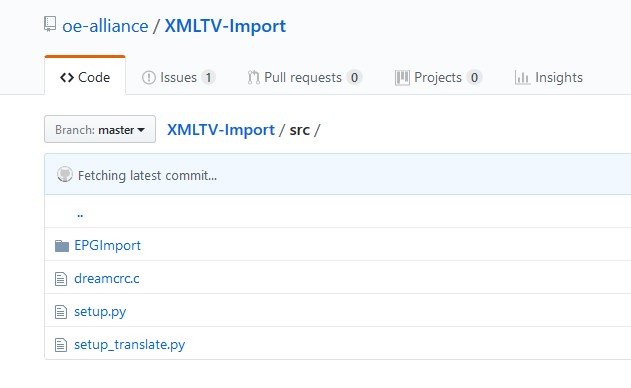
Task: Click the repository book icon
Action: [x=50, y=24]
